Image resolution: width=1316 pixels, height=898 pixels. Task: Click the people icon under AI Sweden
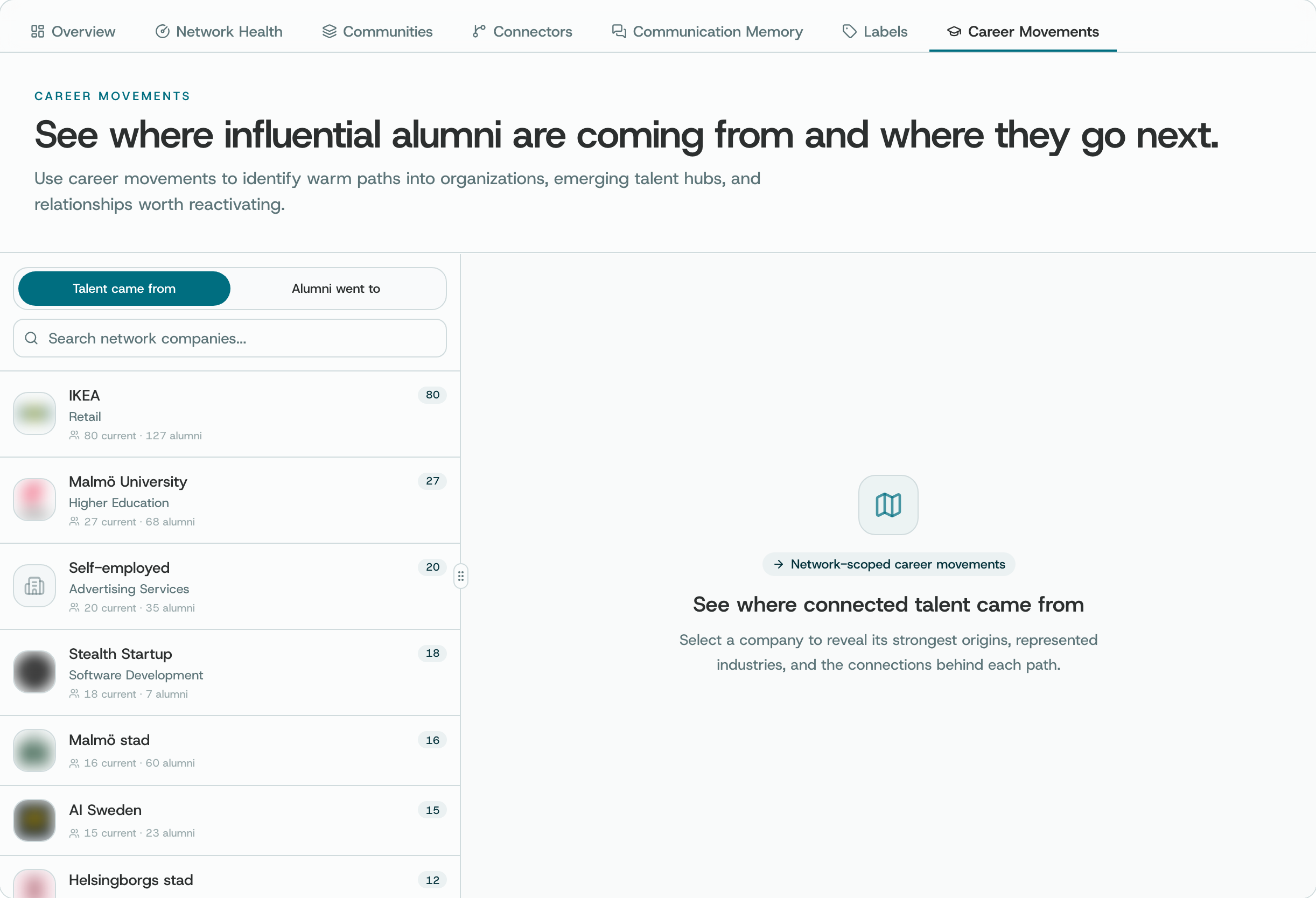74,833
